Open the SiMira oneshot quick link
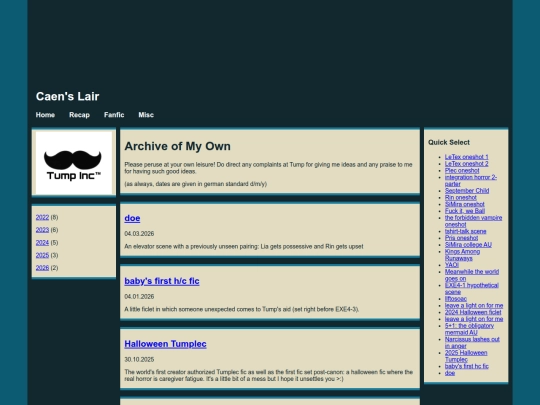Viewport: 540px width, 405px height. click(x=465, y=204)
